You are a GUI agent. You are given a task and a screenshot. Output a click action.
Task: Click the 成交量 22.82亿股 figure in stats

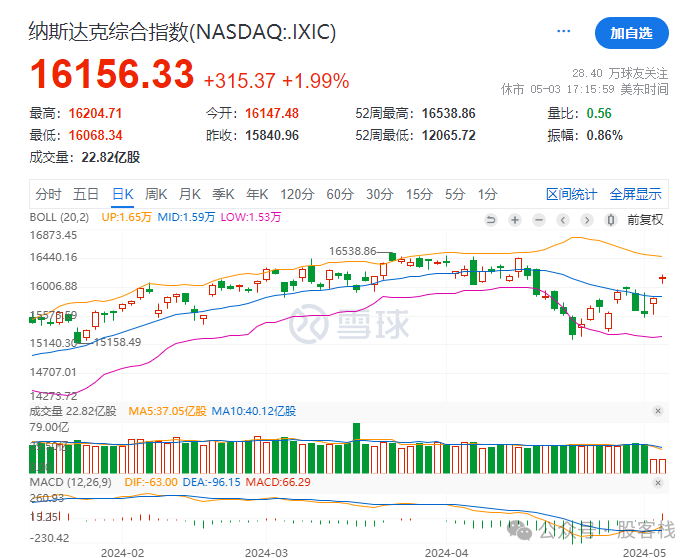[111, 157]
